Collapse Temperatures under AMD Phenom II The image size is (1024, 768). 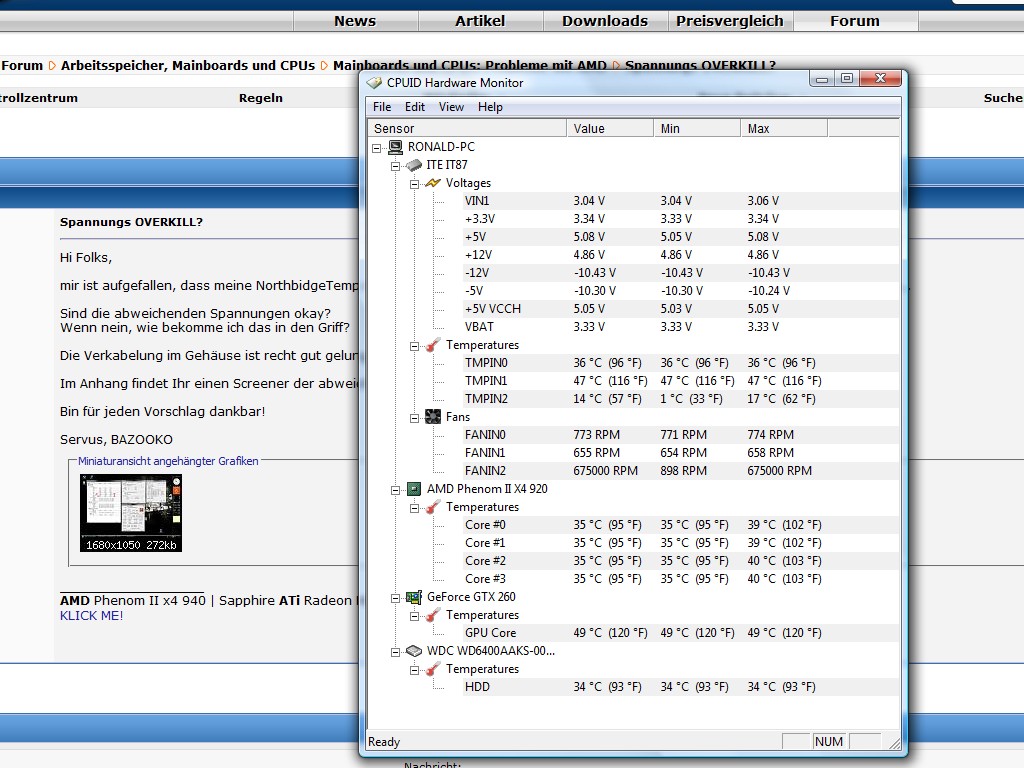coord(414,508)
